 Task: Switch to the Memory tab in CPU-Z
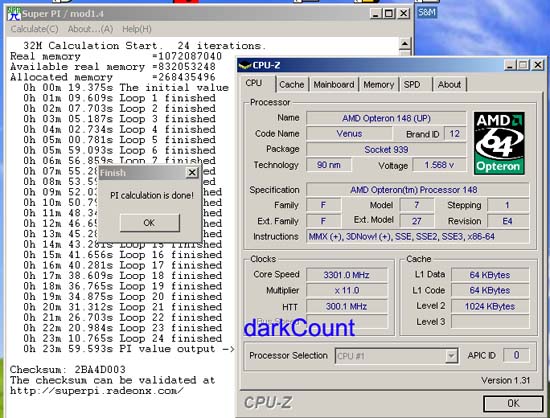pos(378,85)
